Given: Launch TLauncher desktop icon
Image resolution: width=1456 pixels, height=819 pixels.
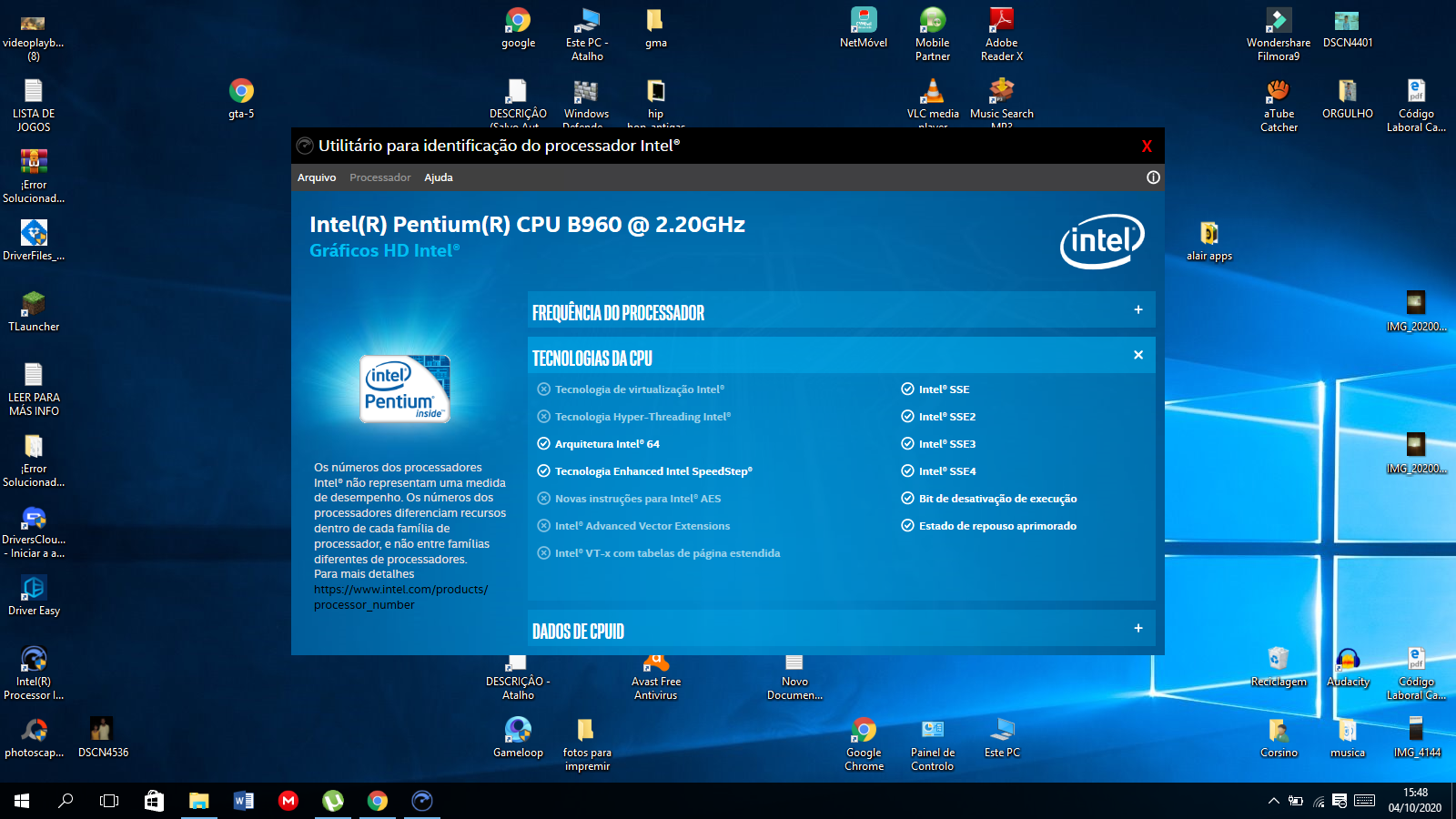Looking at the screenshot, I should coord(34,310).
